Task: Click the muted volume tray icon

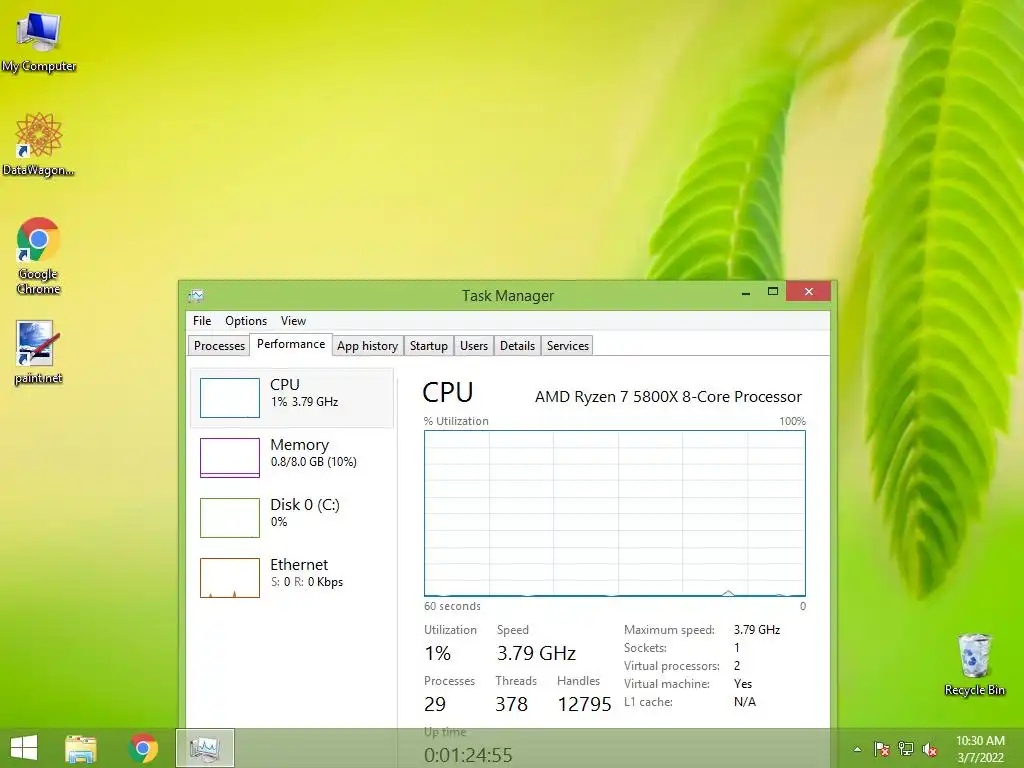Action: [x=930, y=749]
